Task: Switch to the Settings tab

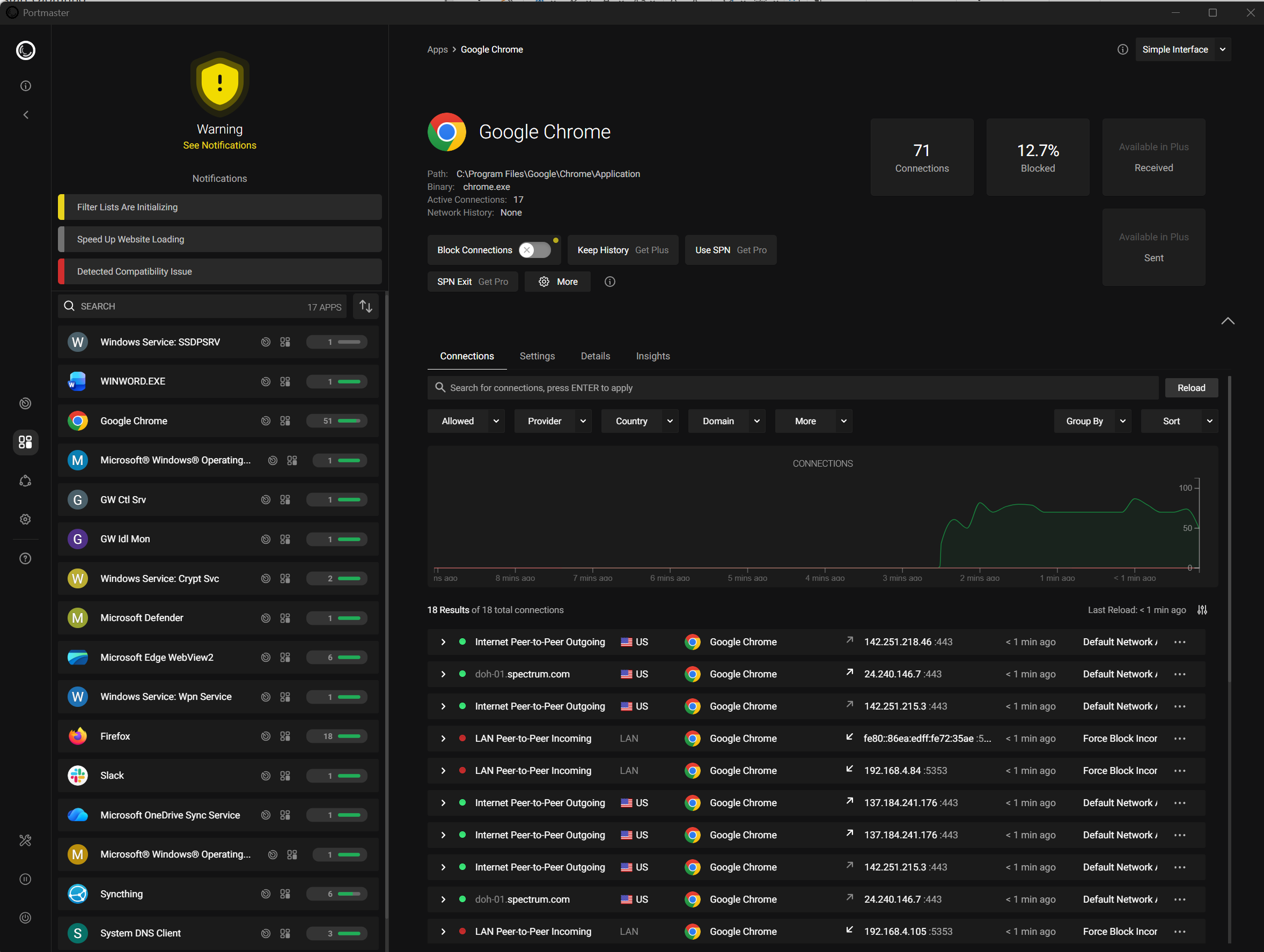Action: coord(537,356)
